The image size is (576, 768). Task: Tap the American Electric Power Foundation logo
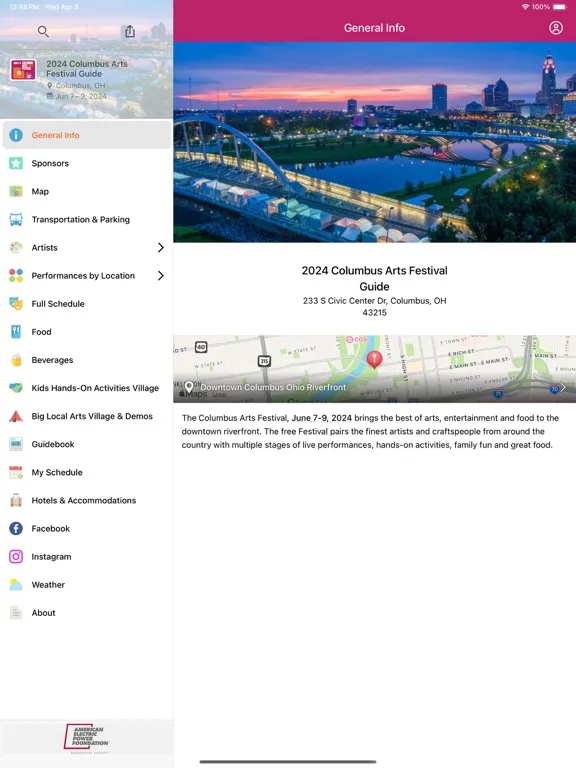[87, 737]
